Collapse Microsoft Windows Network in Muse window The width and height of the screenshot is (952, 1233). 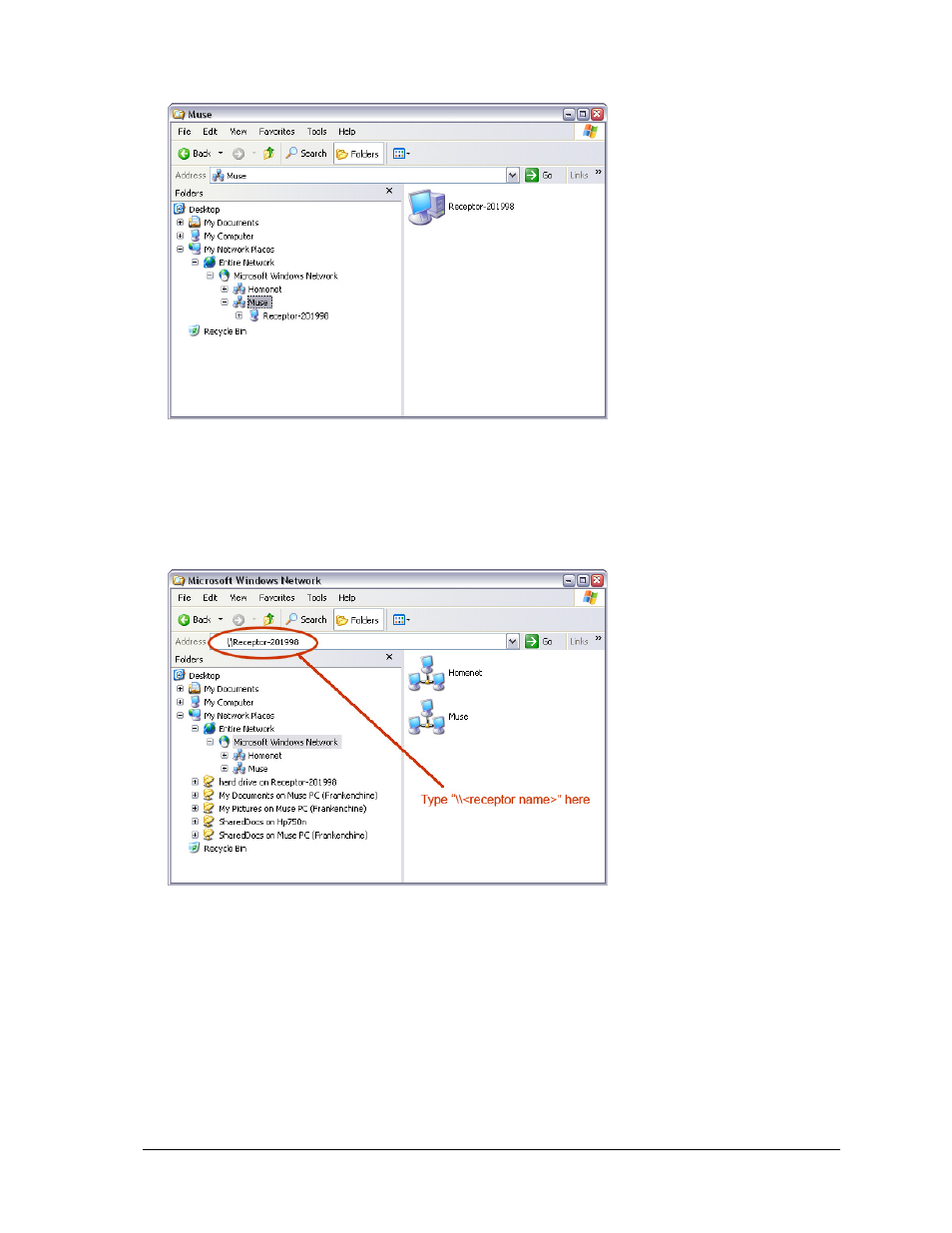tap(210, 276)
